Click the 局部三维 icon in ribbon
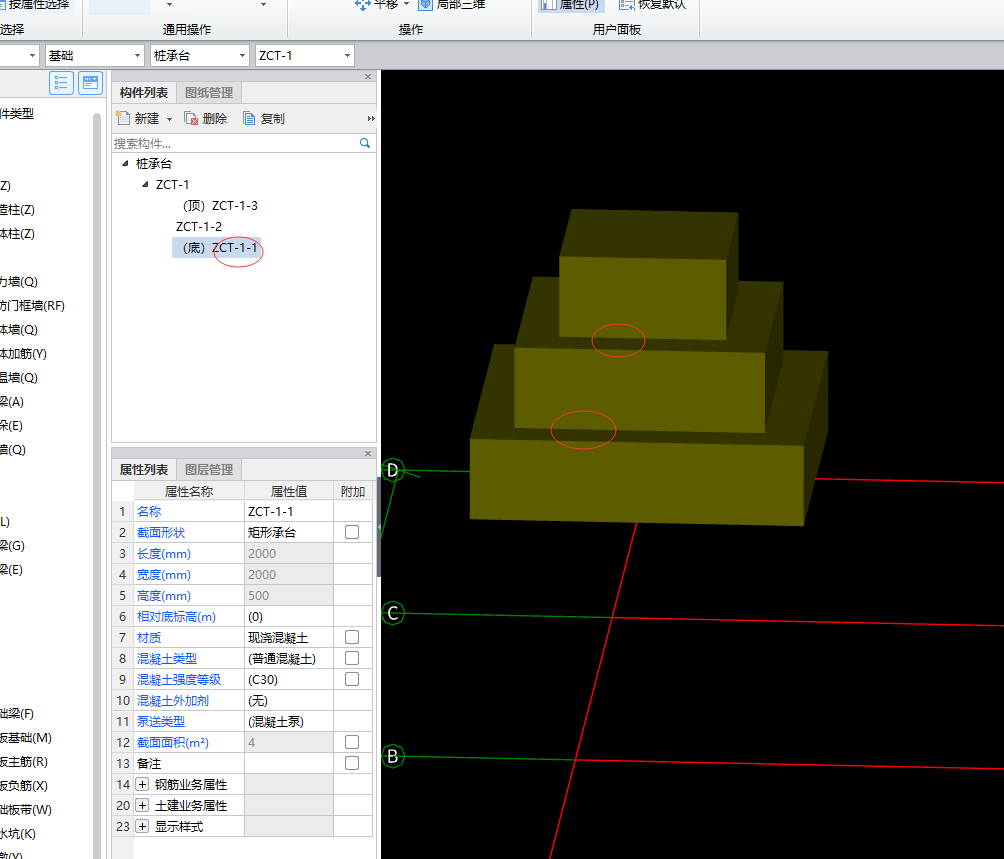 [426, 4]
